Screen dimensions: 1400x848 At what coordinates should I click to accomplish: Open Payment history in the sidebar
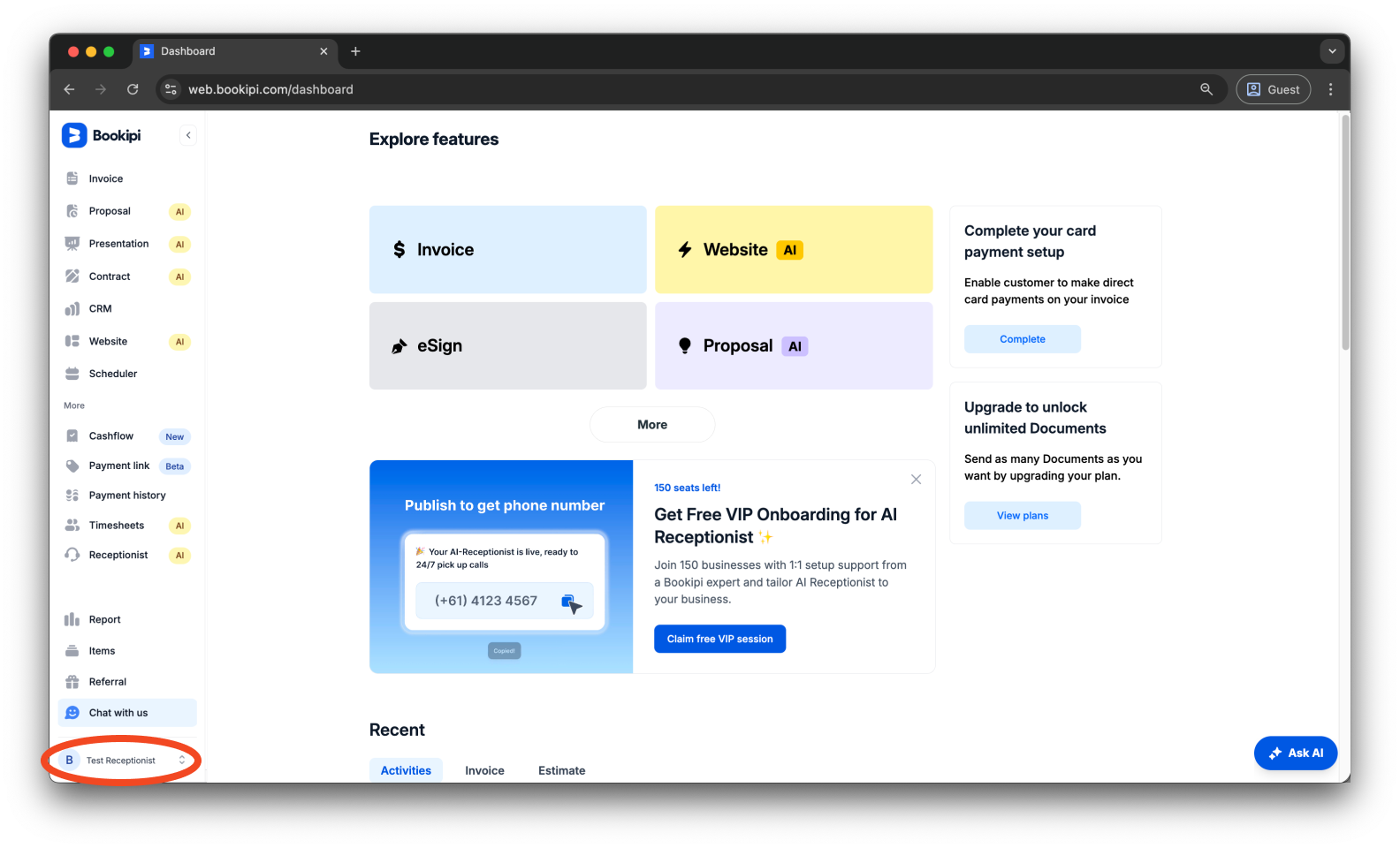point(127,496)
